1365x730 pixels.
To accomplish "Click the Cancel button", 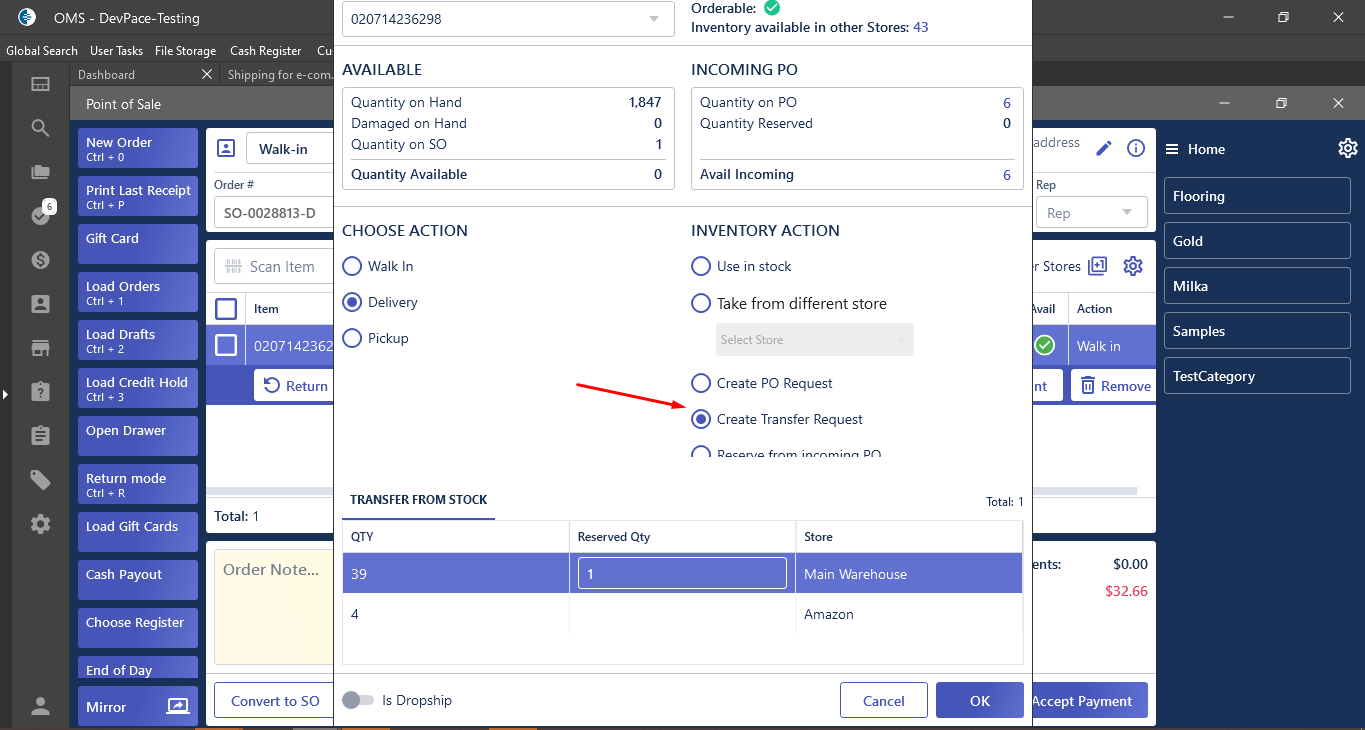I will 884,700.
